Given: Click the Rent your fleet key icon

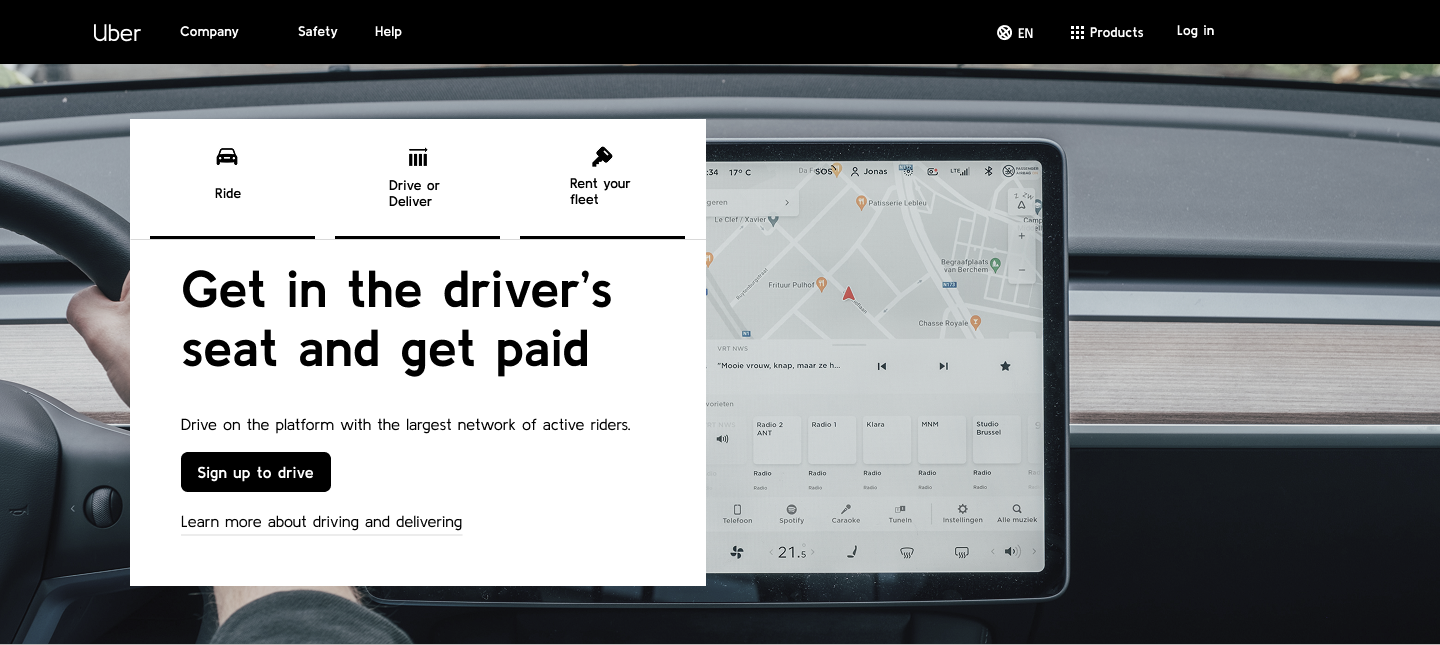Looking at the screenshot, I should pyautogui.click(x=602, y=156).
